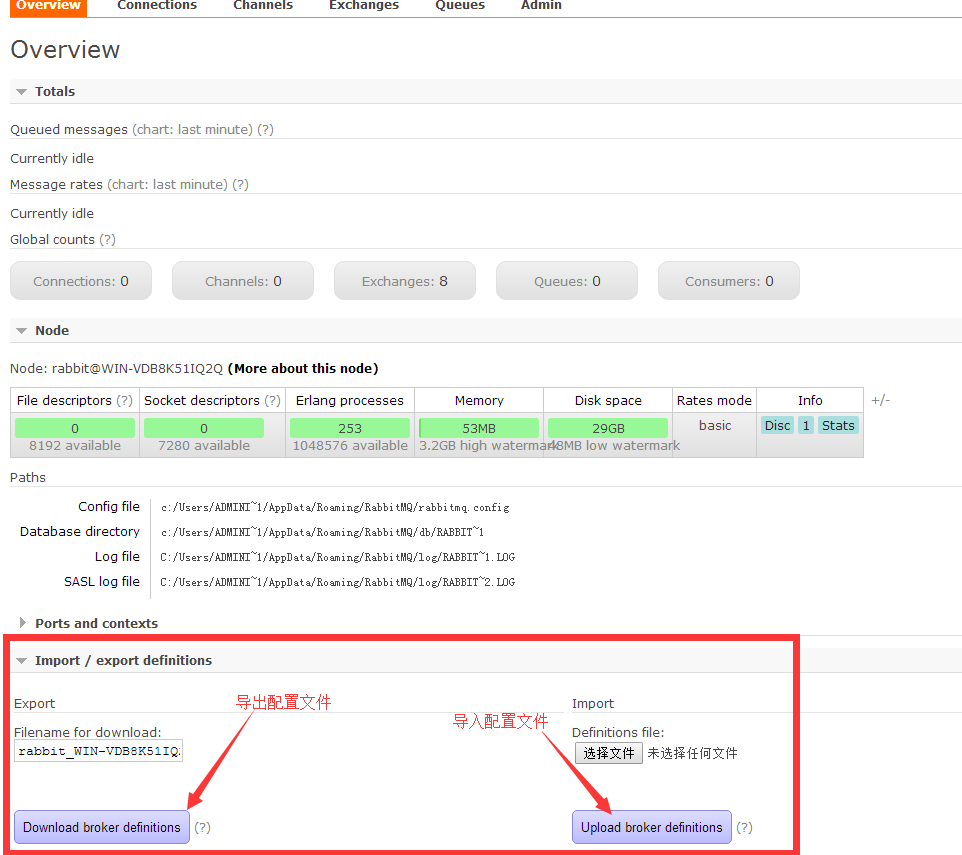Click the Connections: 0 count button
Screen dimensions: 962x855
(81, 281)
